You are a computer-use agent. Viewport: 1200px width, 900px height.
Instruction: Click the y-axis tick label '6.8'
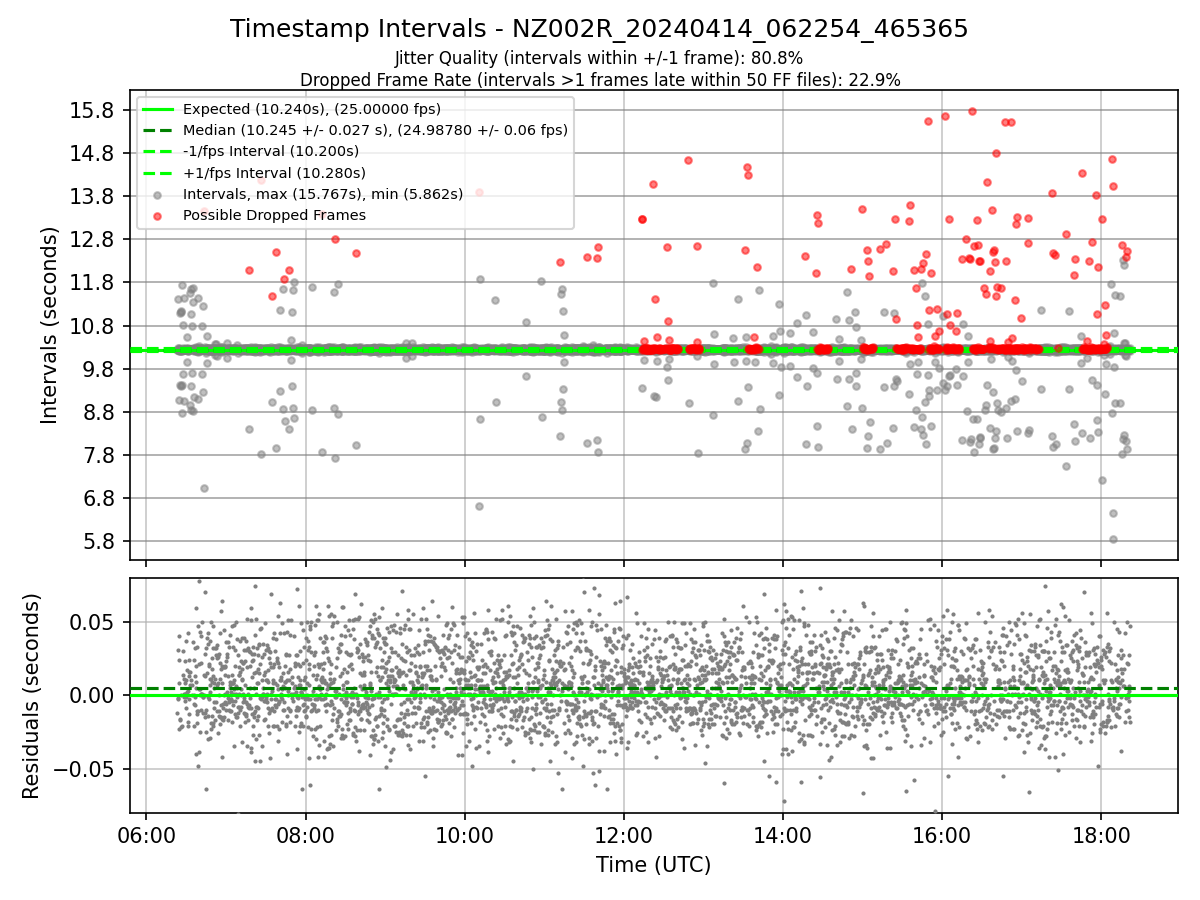(x=98, y=498)
